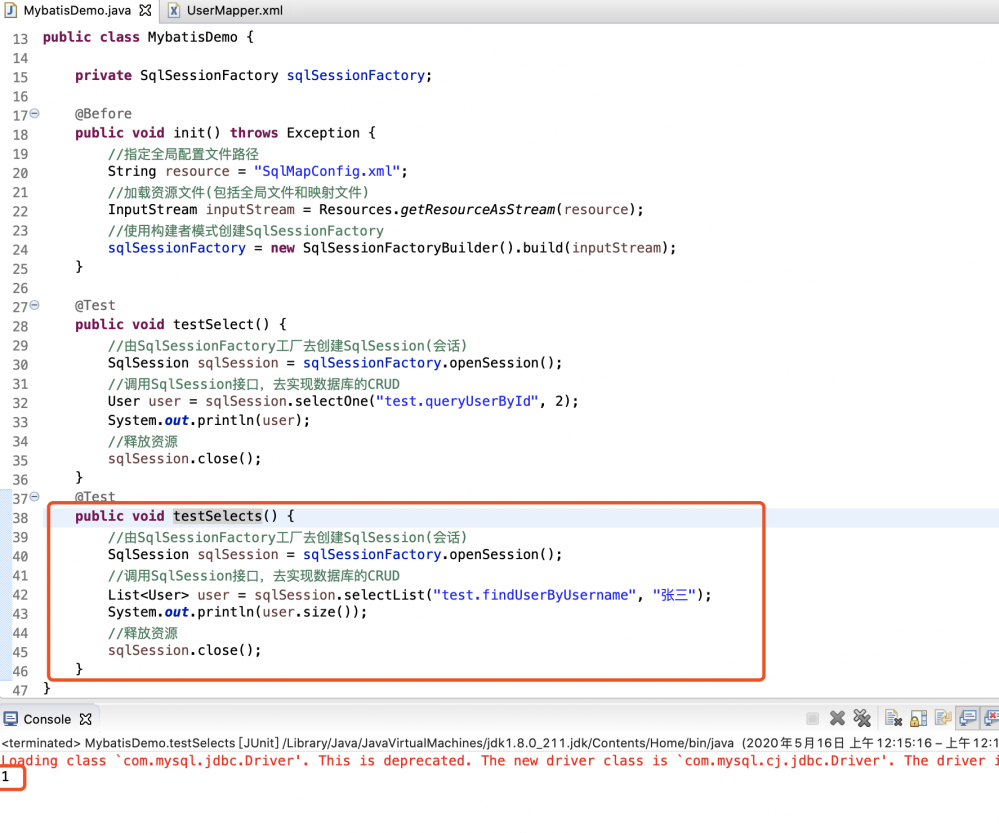The width and height of the screenshot is (999, 833).
Task: Toggle Show Console on Standard Error Change
Action: [x=991, y=718]
